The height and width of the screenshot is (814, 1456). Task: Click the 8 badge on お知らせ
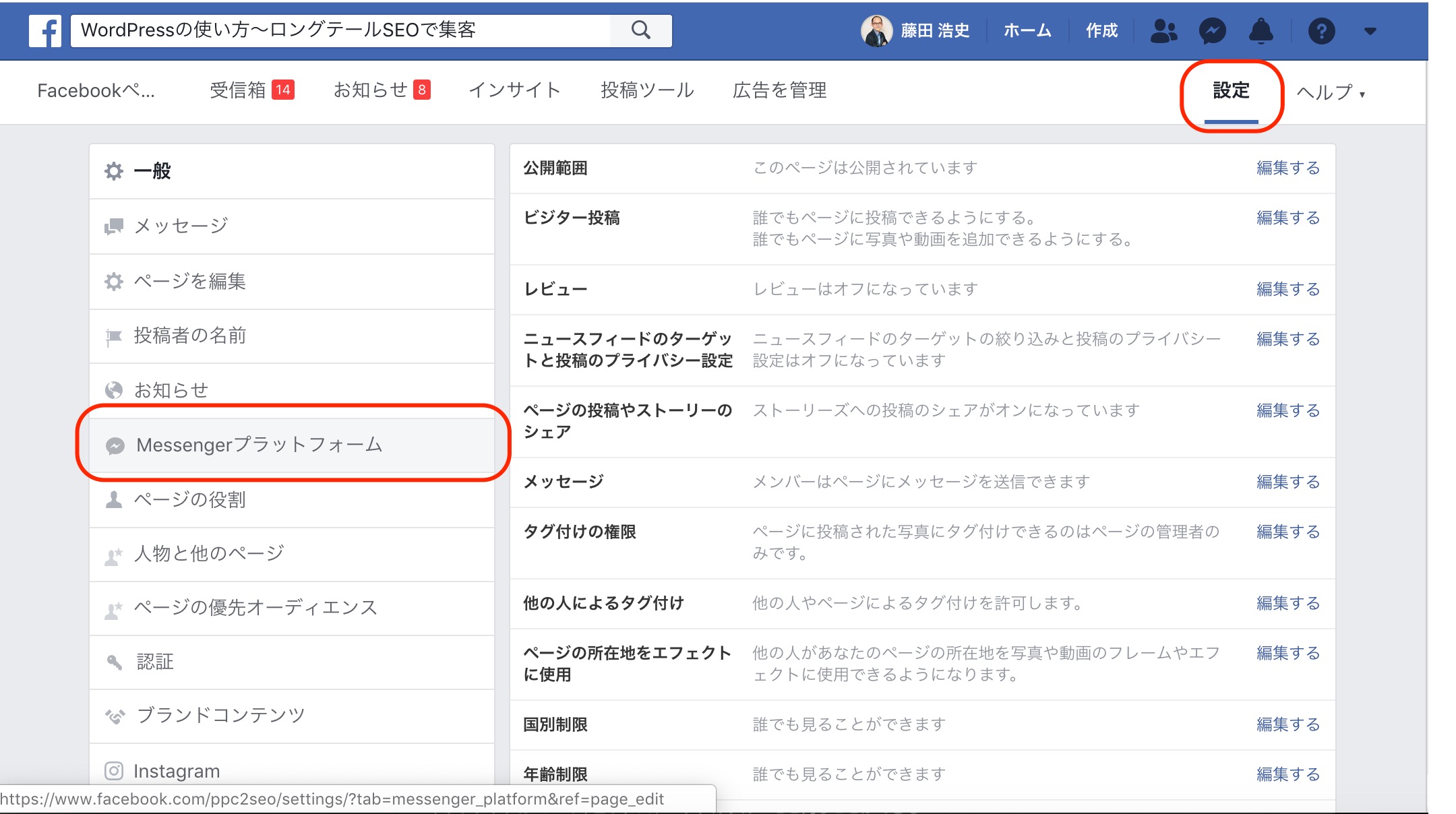422,90
